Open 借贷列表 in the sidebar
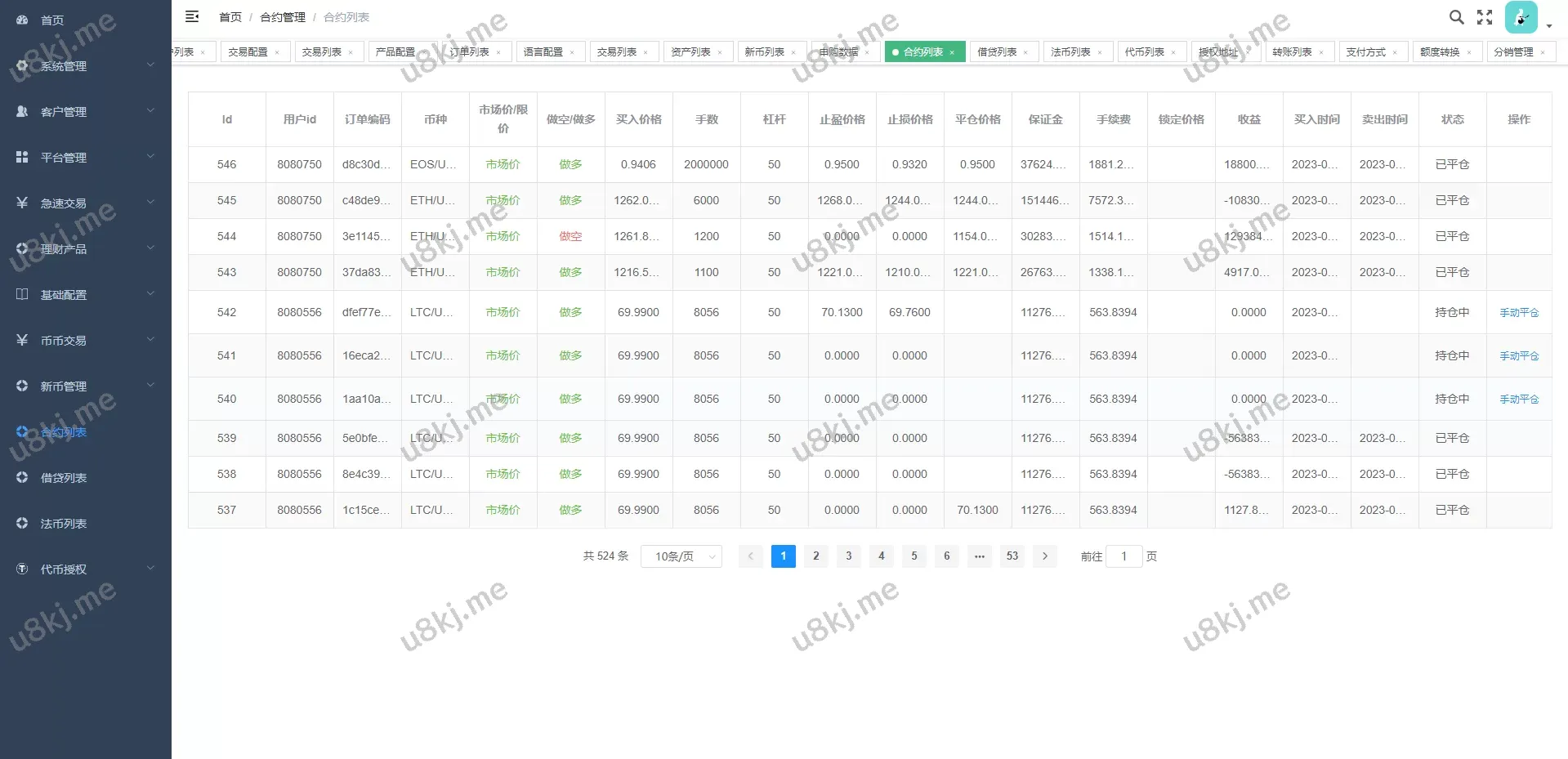Viewport: 1568px width, 759px height. coord(64,478)
